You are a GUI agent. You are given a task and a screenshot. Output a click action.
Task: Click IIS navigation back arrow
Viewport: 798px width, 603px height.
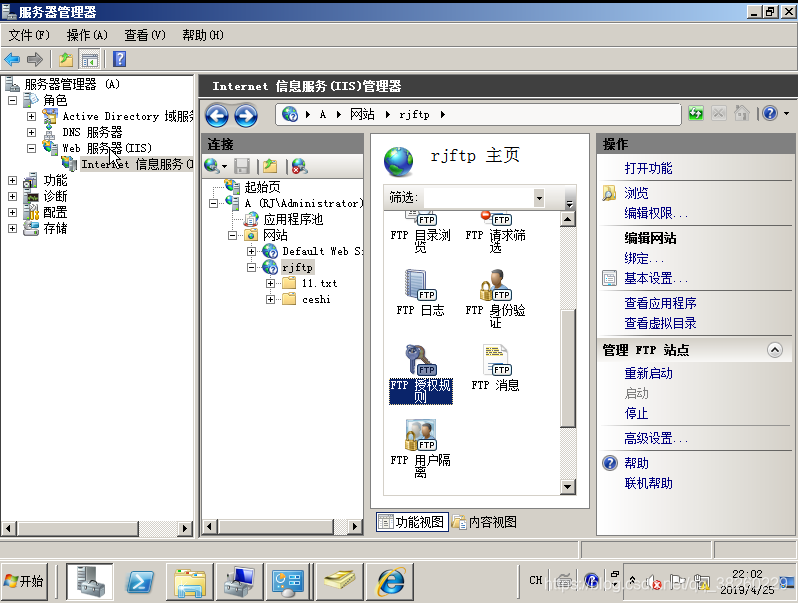tap(217, 116)
